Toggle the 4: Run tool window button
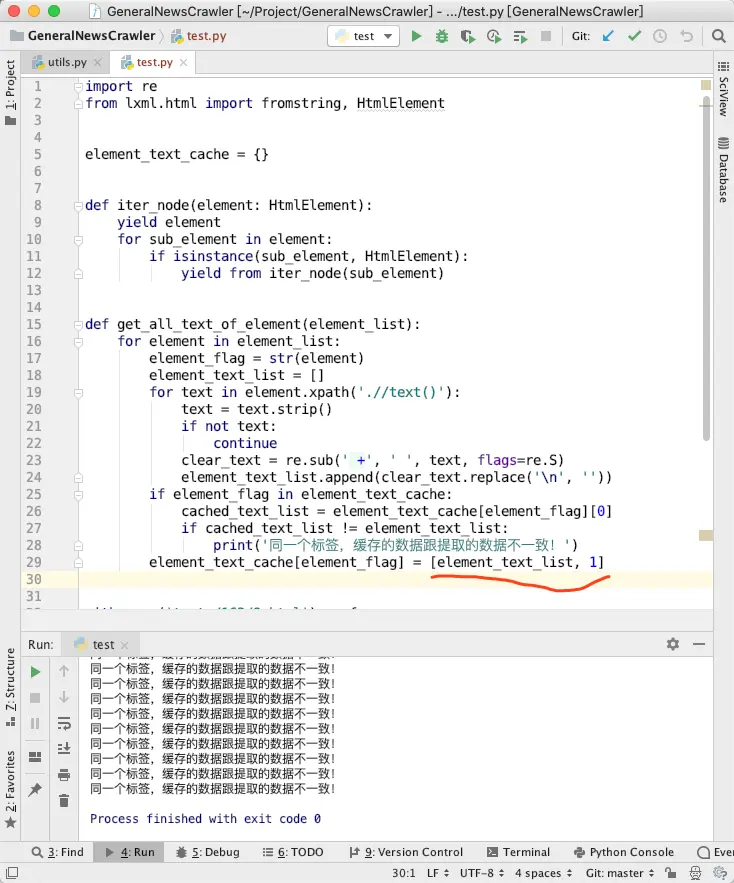The height and width of the screenshot is (883, 734). pos(130,852)
